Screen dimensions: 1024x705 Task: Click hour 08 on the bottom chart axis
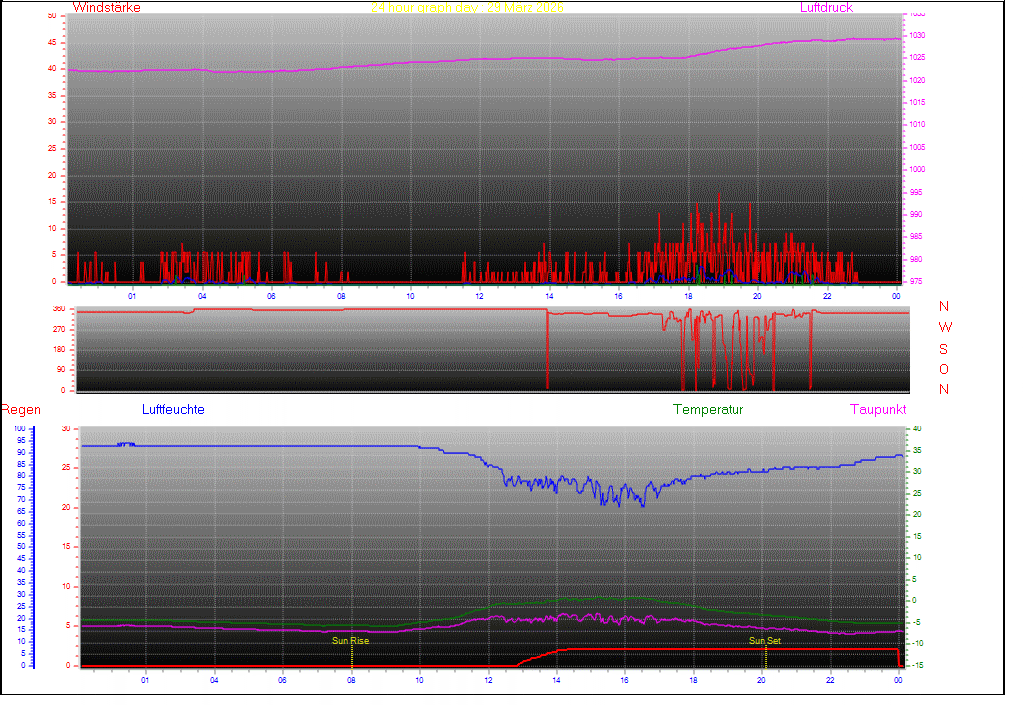(351, 680)
